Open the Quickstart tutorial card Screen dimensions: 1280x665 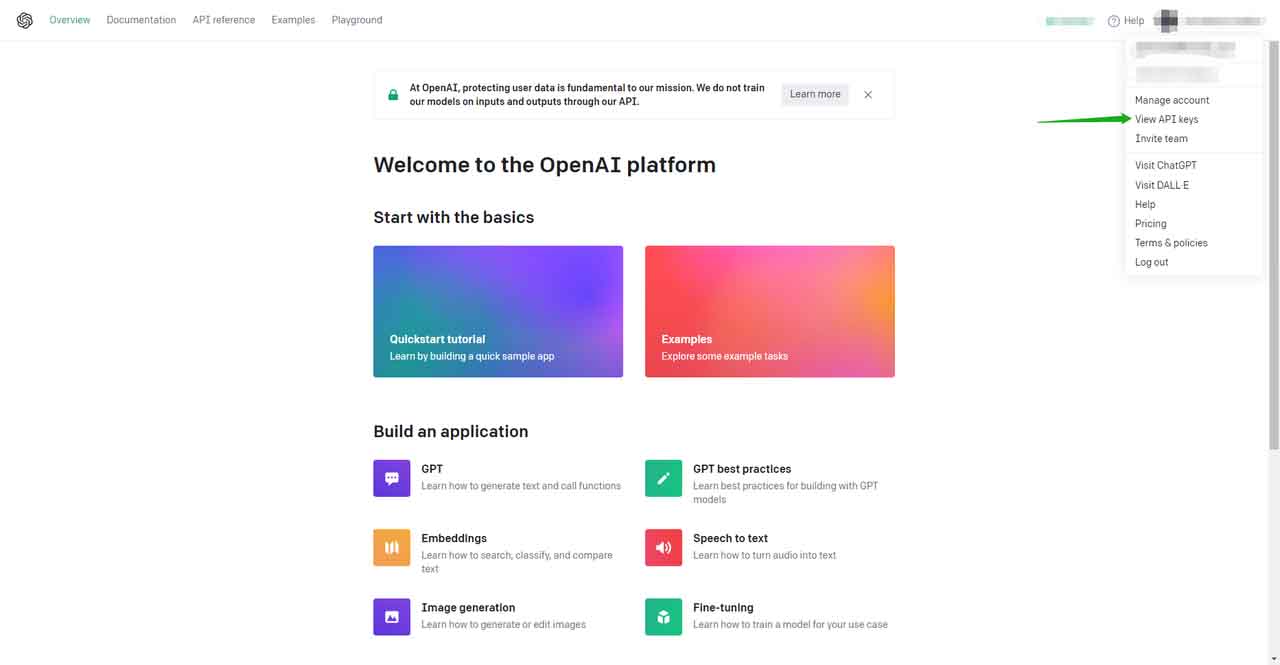point(498,311)
